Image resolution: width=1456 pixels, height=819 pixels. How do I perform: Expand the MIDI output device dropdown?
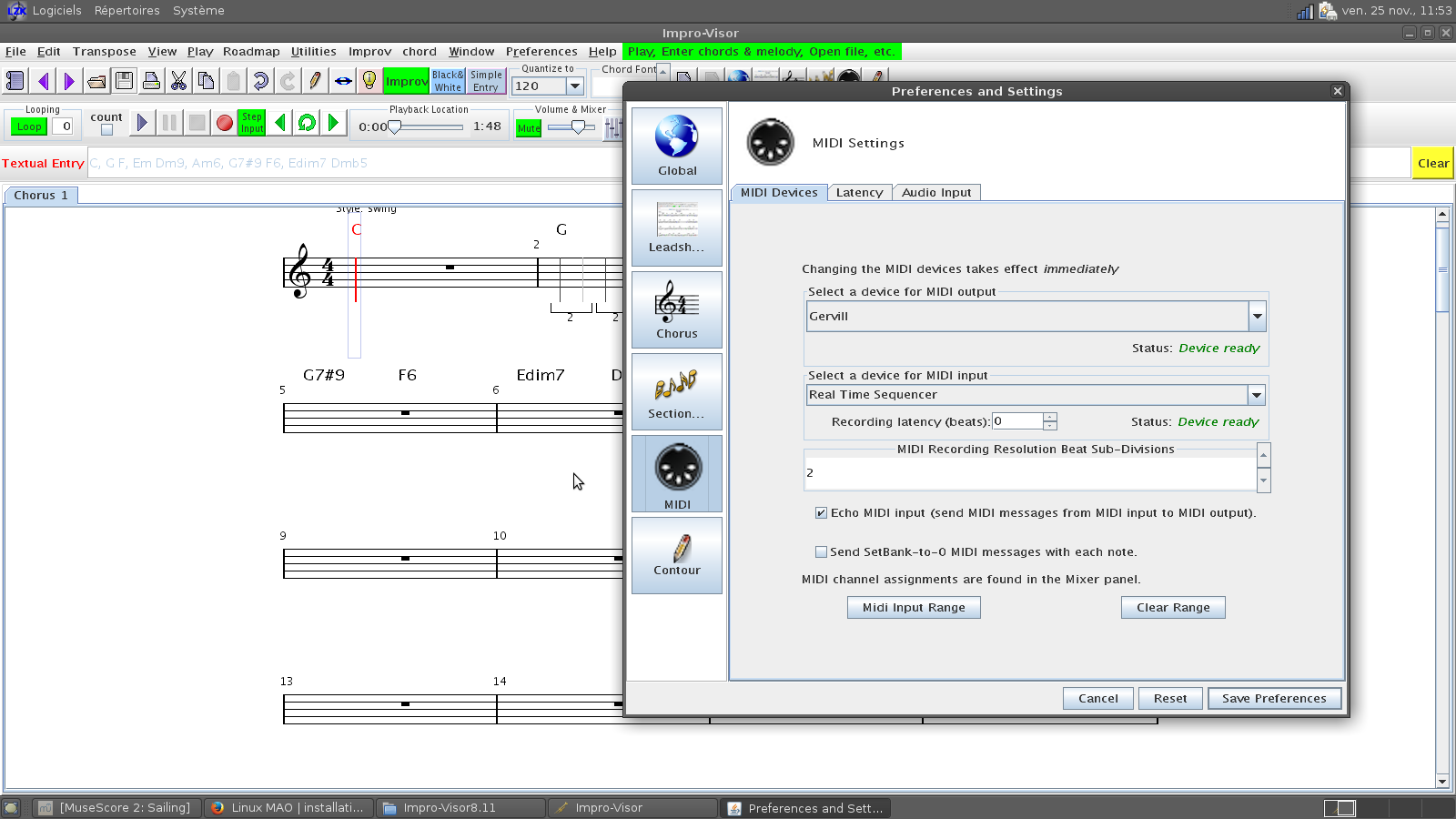click(x=1257, y=317)
